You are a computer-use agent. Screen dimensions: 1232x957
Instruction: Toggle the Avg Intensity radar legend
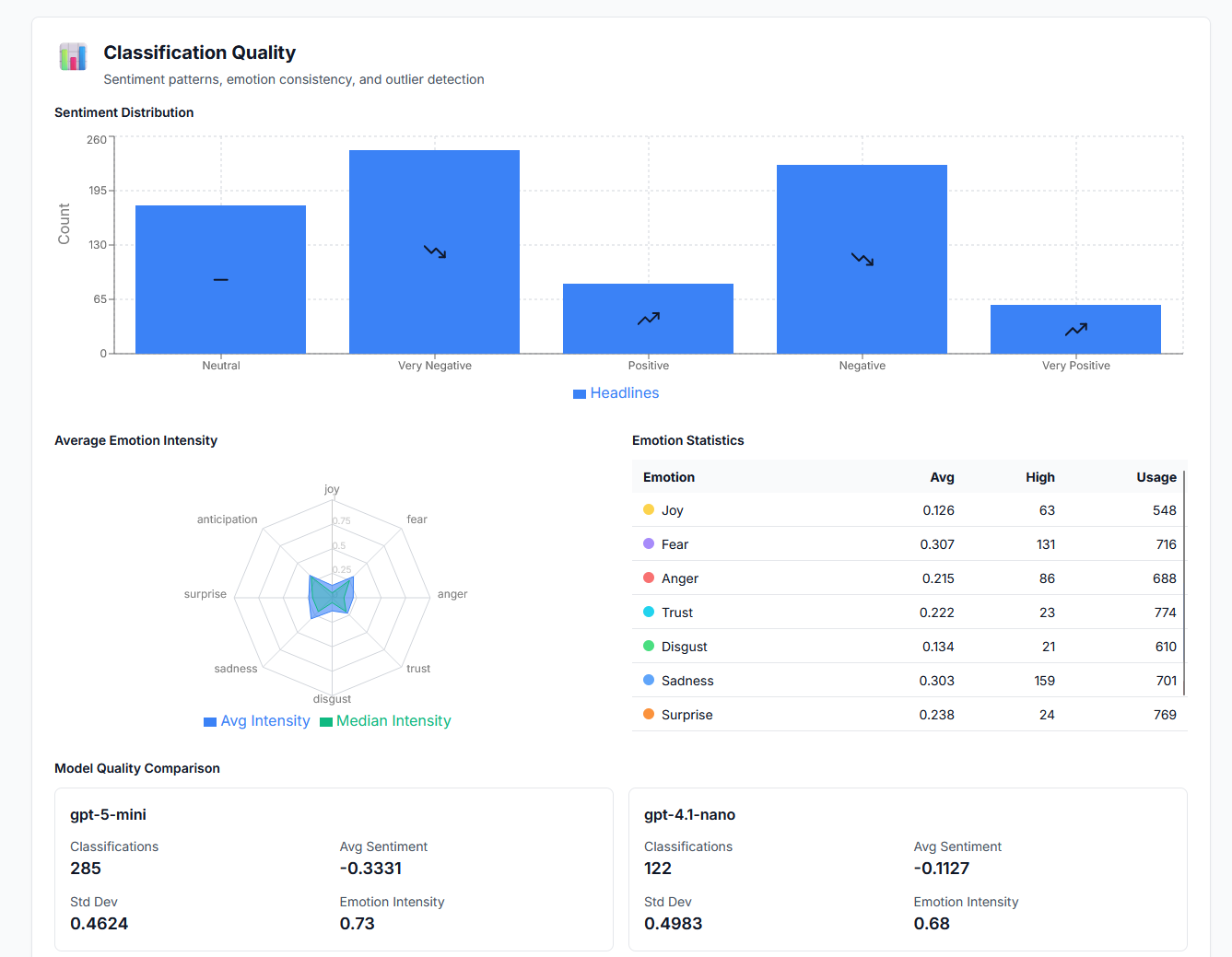(257, 721)
